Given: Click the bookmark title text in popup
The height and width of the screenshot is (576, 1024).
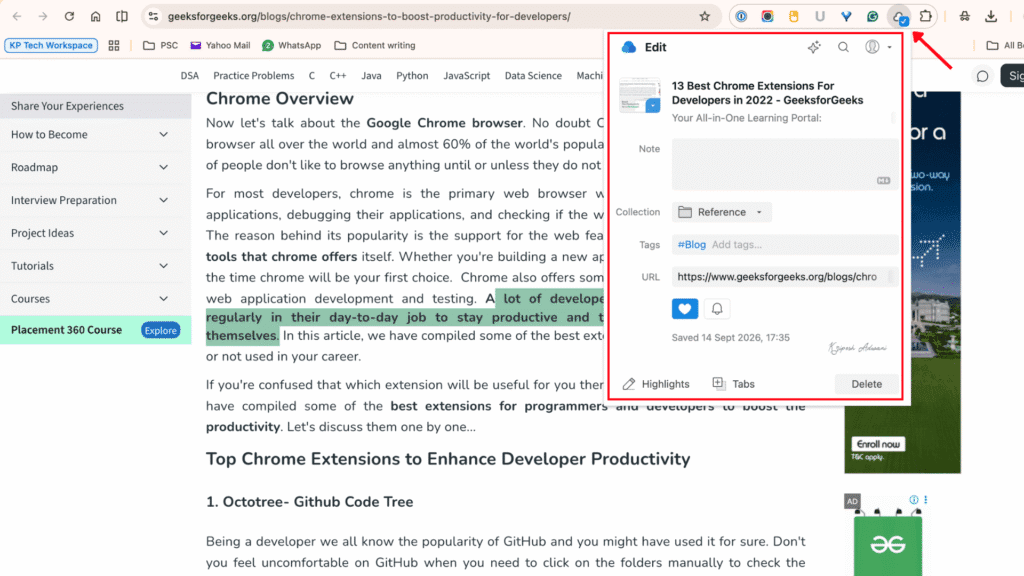Looking at the screenshot, I should [x=767, y=93].
